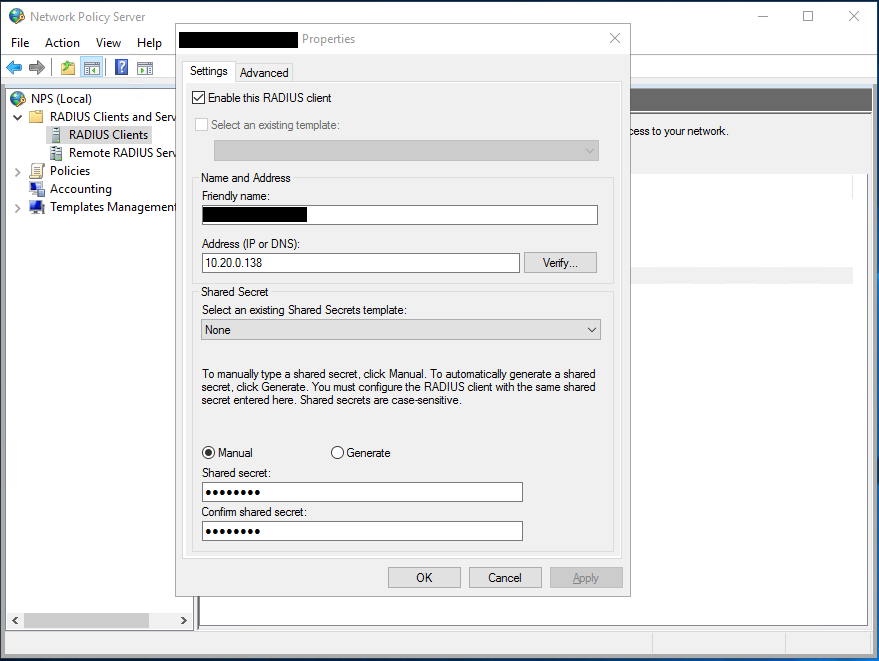Expand the Templates Management node
The width and height of the screenshot is (879, 661).
pos(17,206)
